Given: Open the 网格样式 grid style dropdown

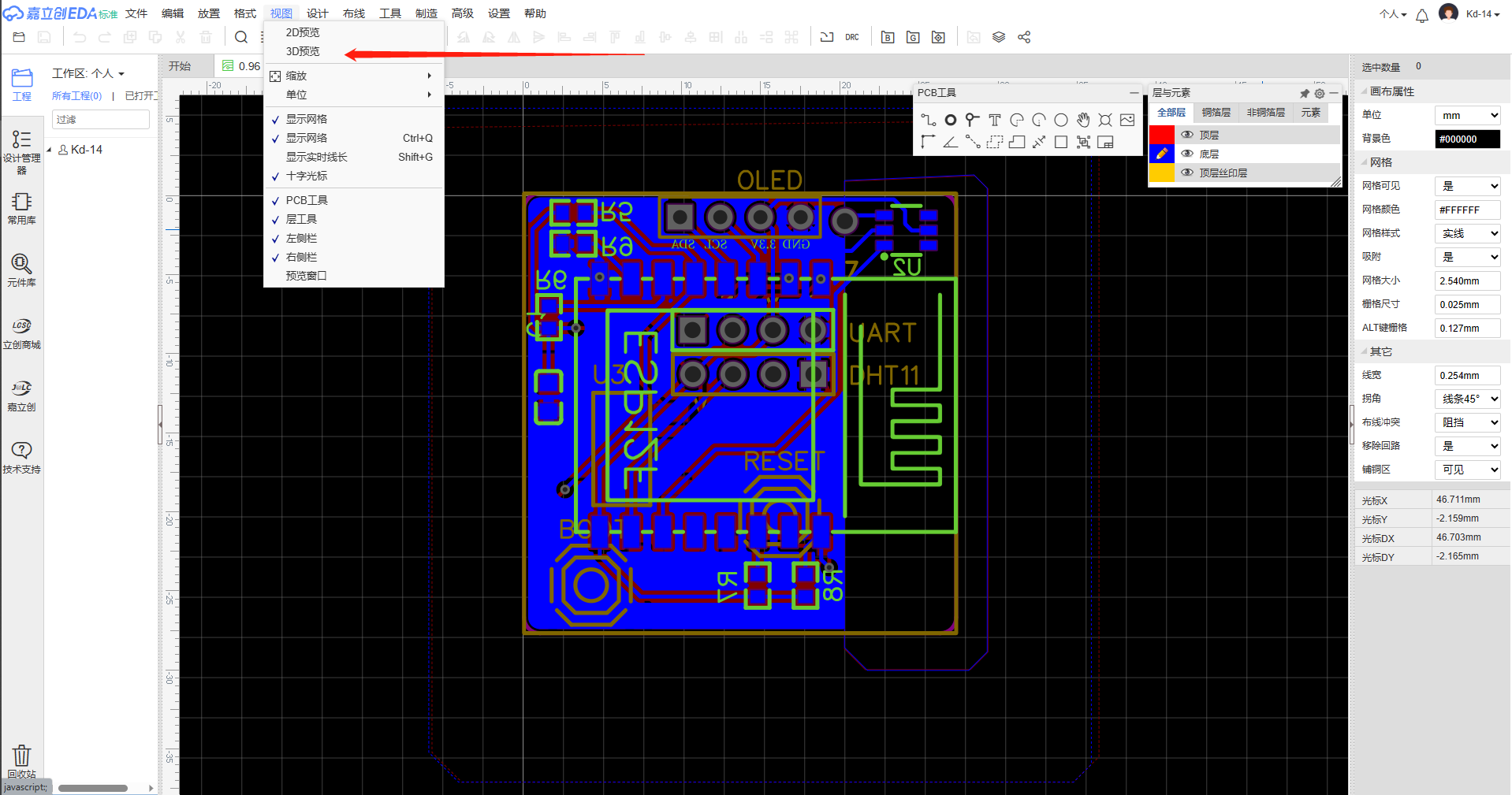Looking at the screenshot, I should coord(1467,233).
